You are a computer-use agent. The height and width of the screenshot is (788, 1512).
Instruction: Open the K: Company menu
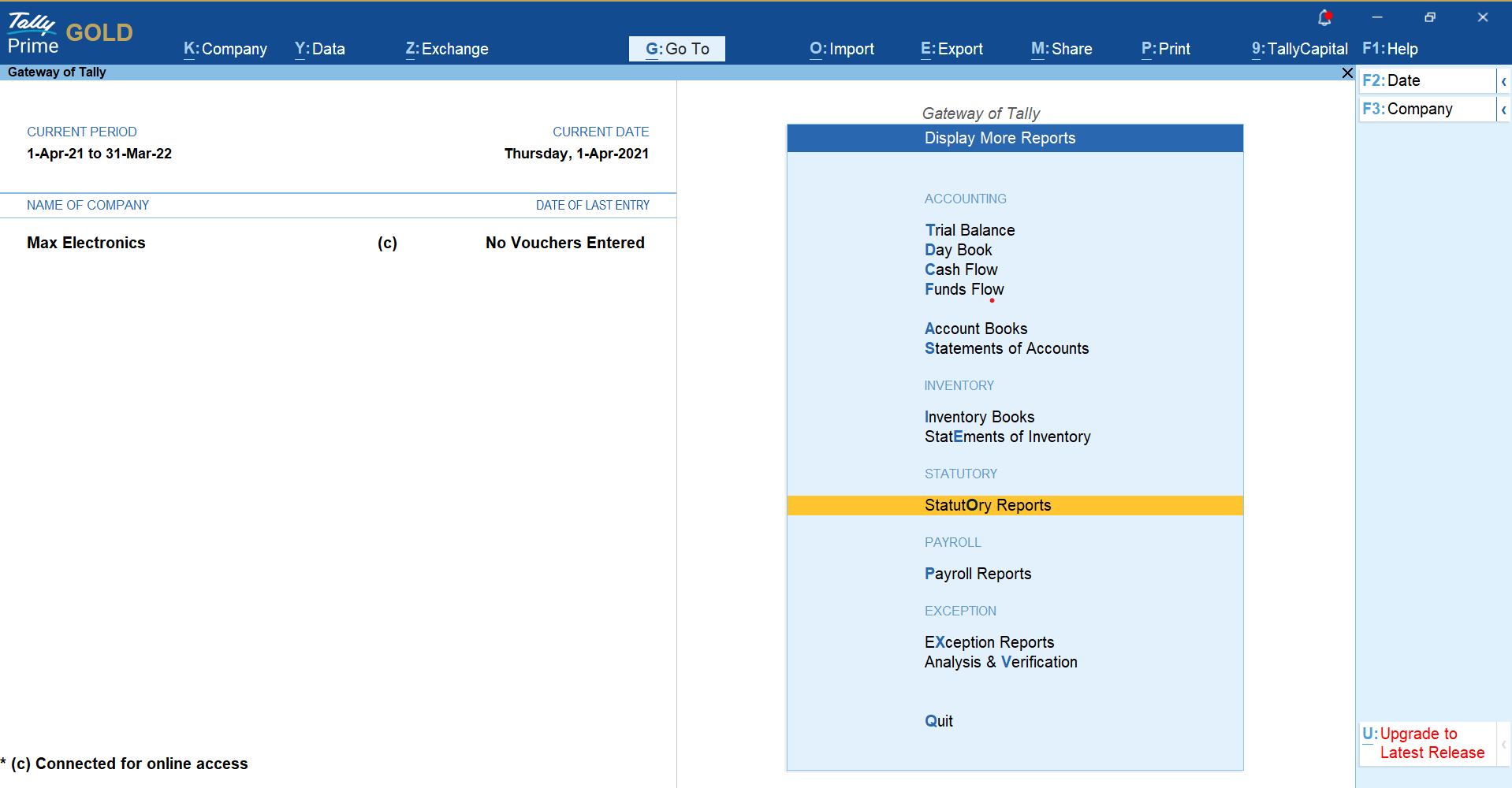coord(225,49)
